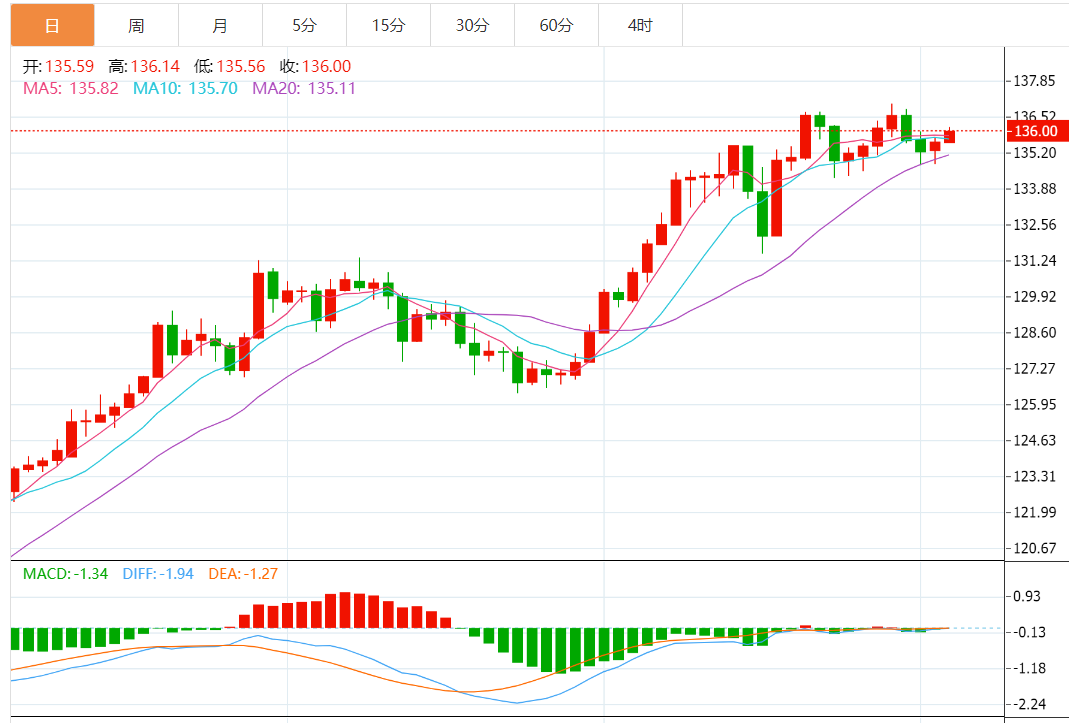
Task: Click the 开: 135.59 opening price
Action: pos(59,66)
